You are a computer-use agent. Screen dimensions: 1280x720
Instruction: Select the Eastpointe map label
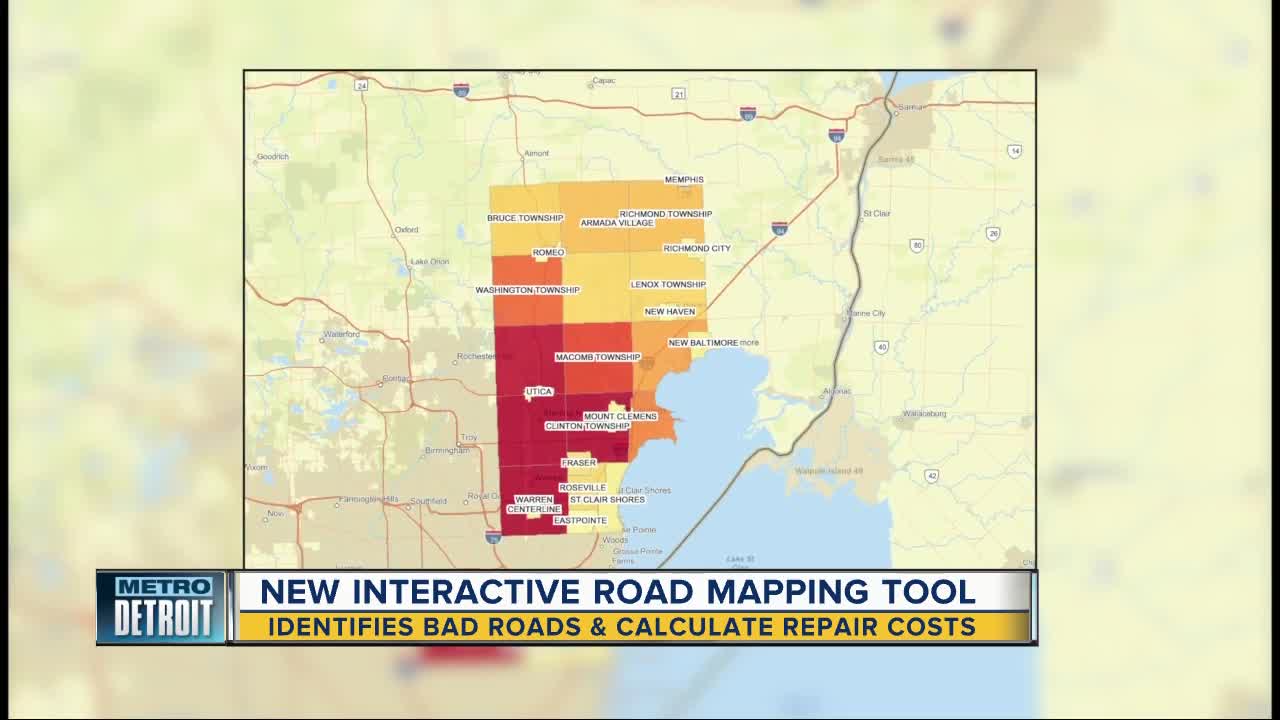click(x=580, y=521)
